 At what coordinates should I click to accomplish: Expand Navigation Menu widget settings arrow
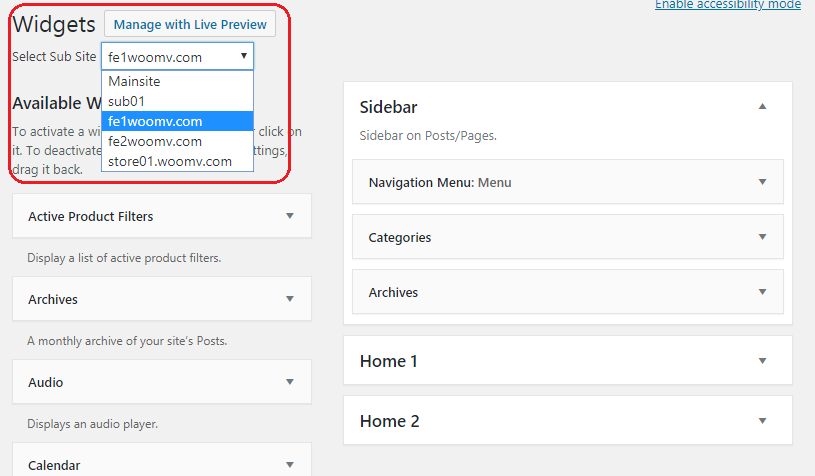(762, 182)
